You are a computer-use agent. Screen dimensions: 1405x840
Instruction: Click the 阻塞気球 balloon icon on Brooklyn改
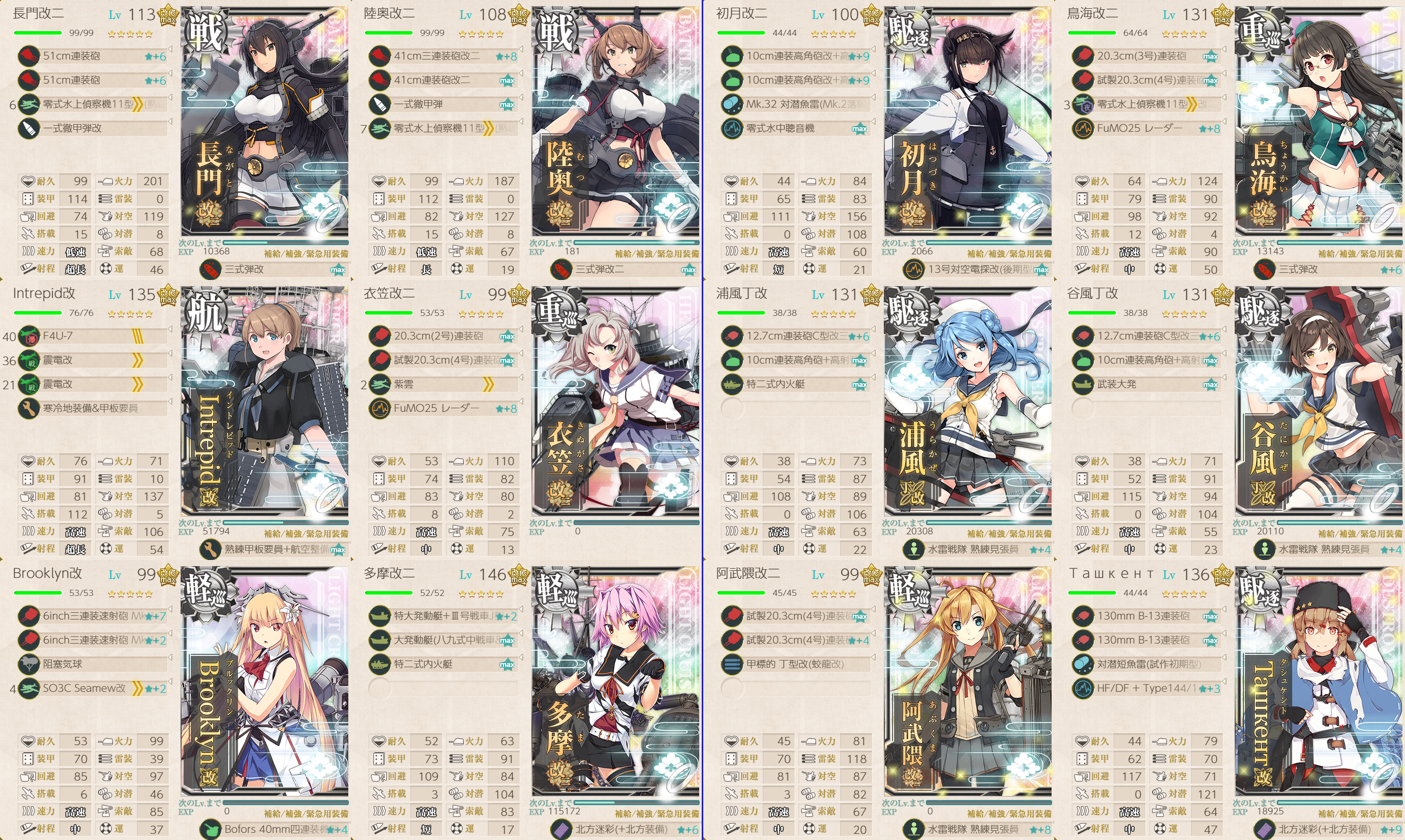click(x=29, y=664)
